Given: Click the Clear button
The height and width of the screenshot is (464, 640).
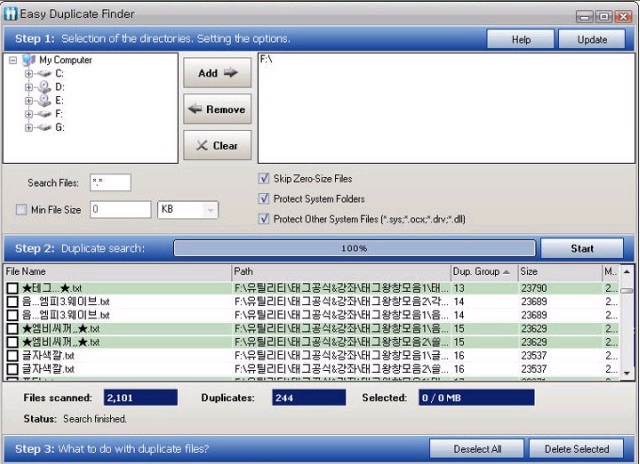Looking at the screenshot, I should 217,145.
